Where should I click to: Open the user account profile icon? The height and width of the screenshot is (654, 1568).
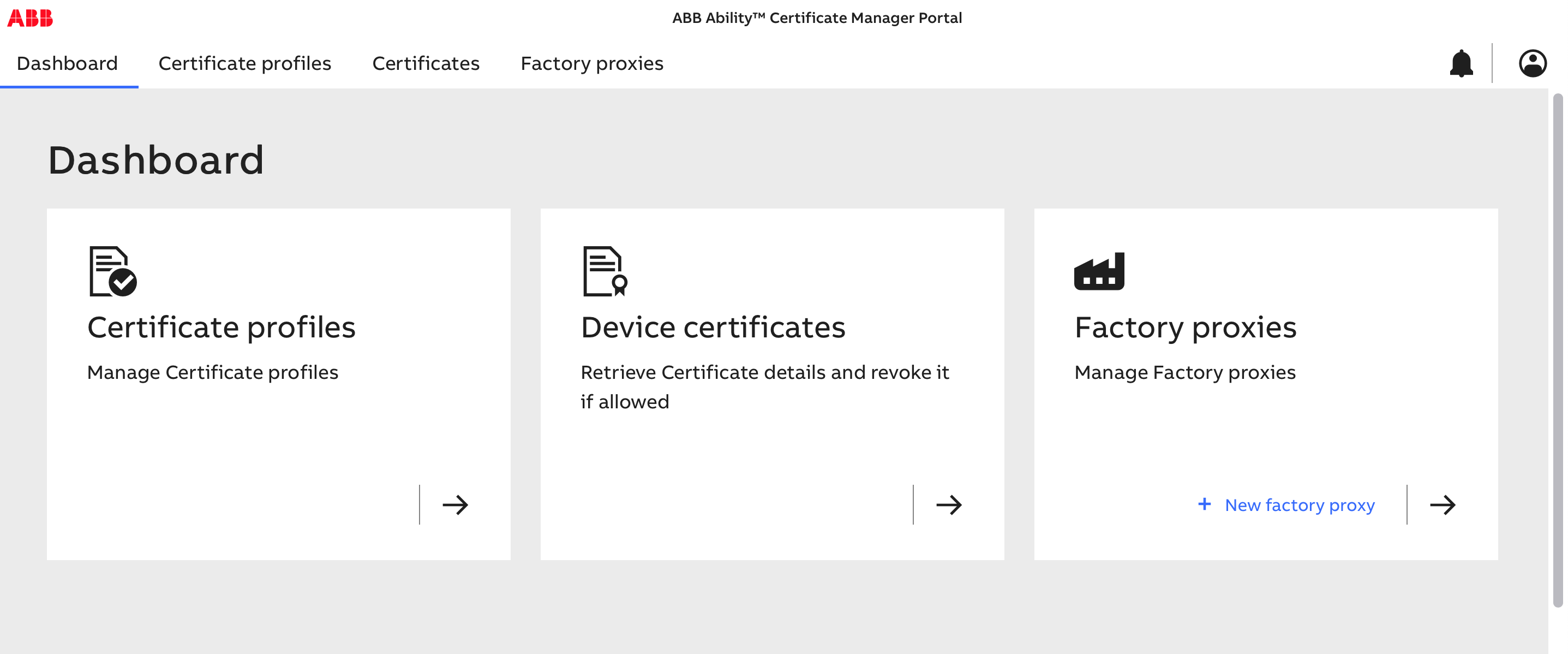(1532, 63)
